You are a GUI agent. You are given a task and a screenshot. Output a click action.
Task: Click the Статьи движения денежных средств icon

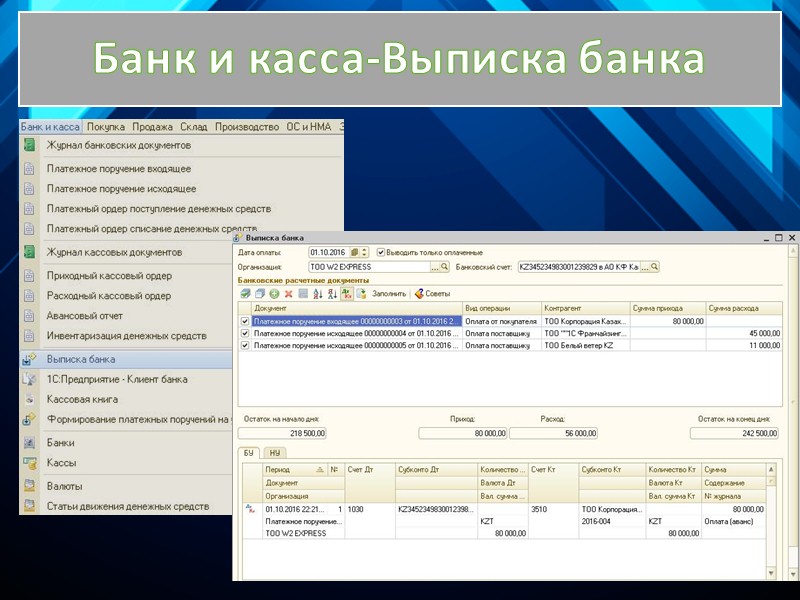click(x=30, y=506)
